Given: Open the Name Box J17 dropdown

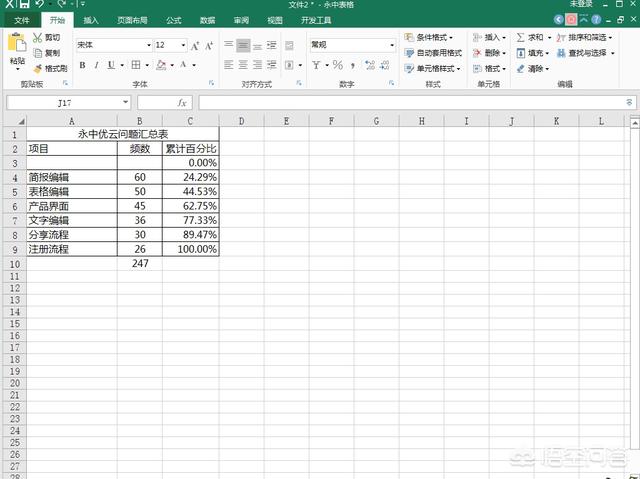Looking at the screenshot, I should [x=126, y=102].
